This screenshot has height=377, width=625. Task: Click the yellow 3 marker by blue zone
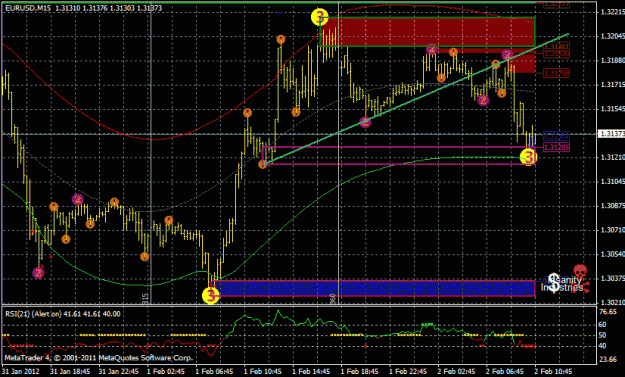210,296
